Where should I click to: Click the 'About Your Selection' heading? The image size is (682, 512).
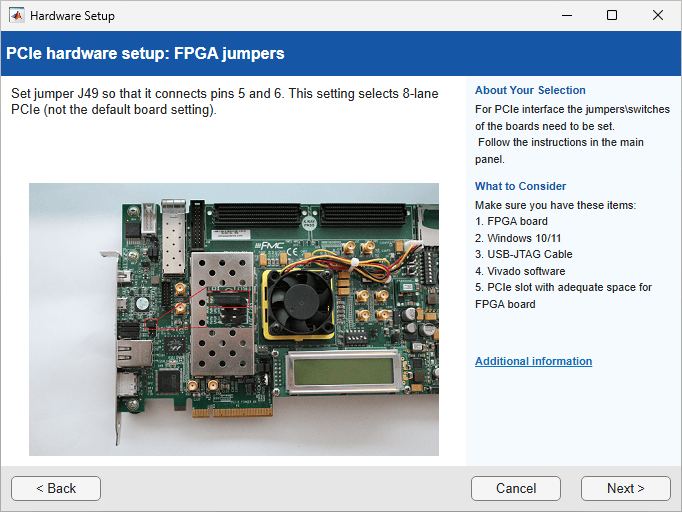tap(530, 90)
